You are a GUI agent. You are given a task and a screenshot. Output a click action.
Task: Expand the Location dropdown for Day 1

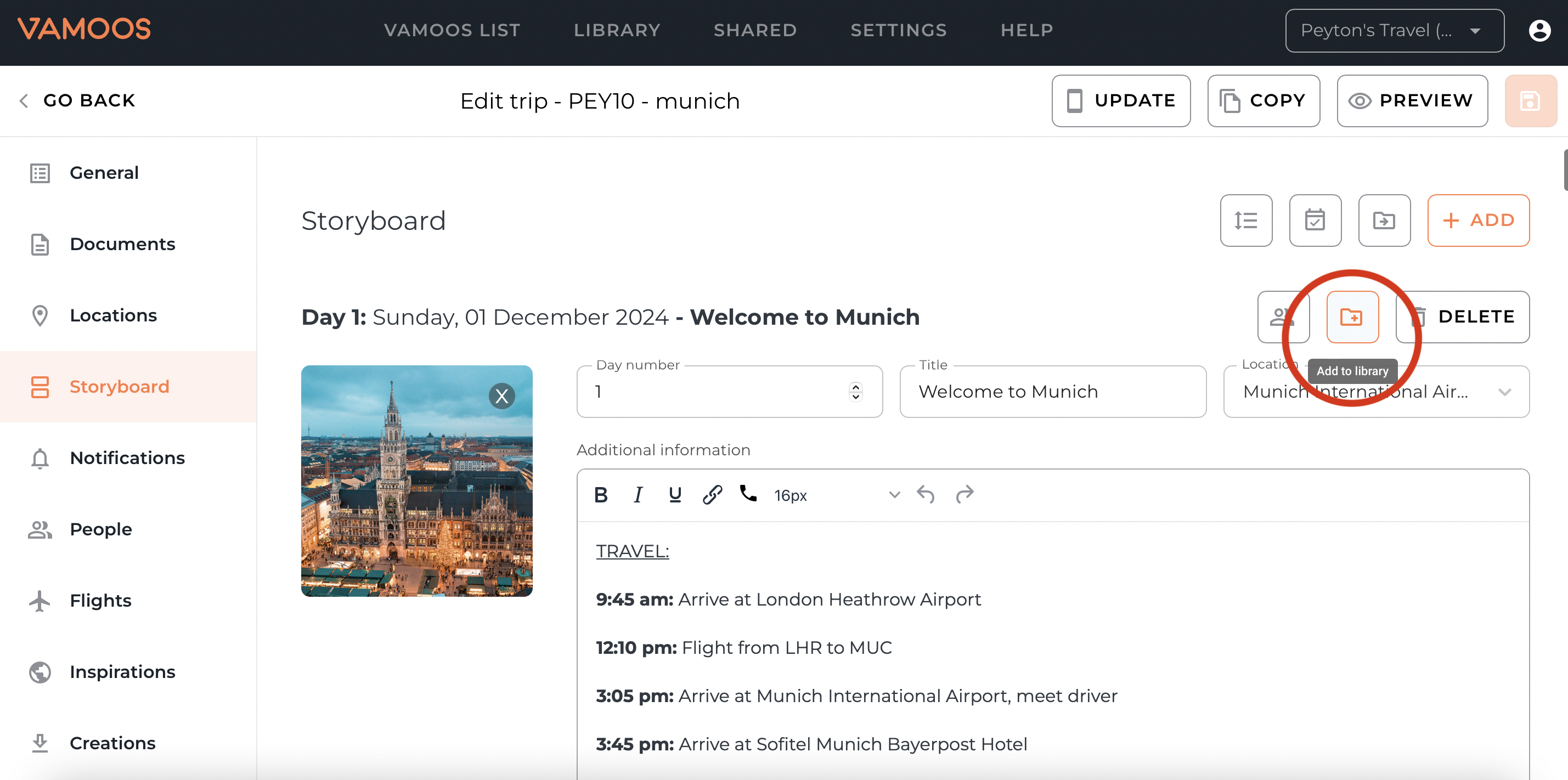[x=1504, y=392]
